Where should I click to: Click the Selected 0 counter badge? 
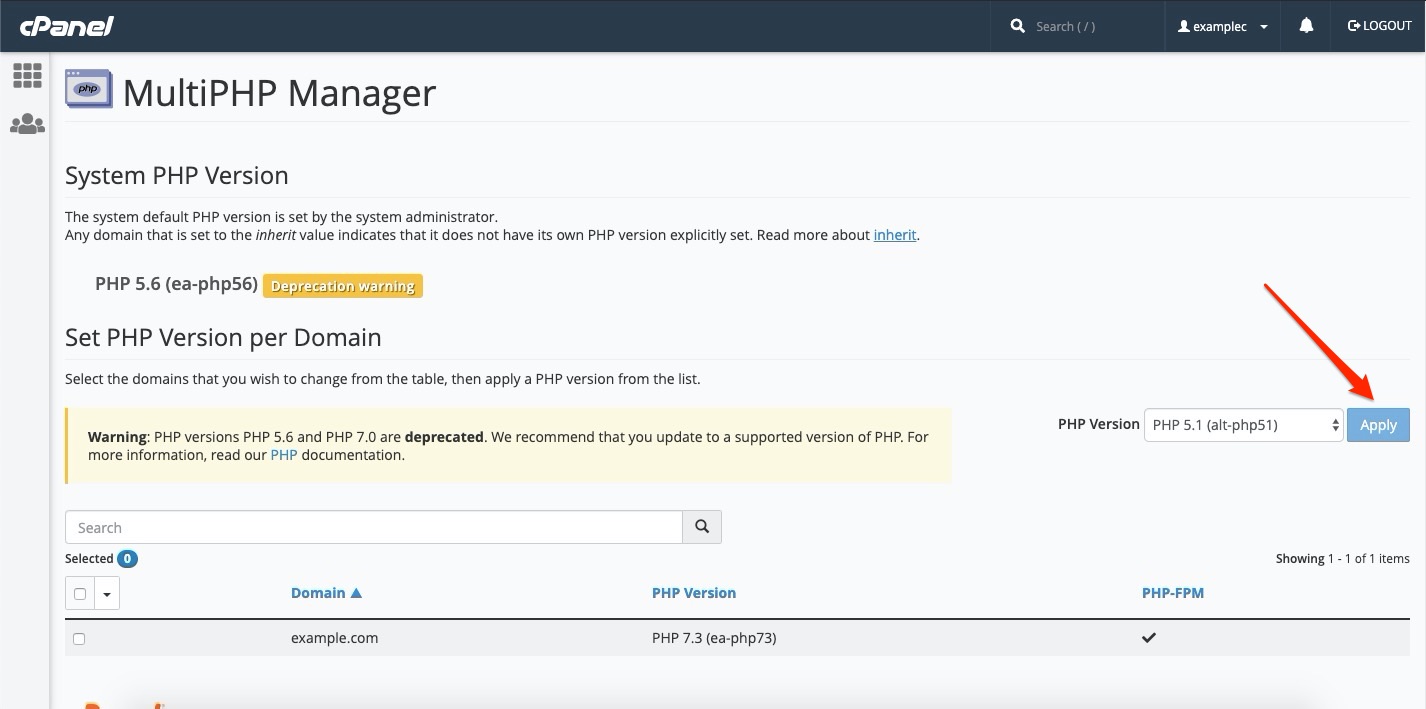pos(127,558)
